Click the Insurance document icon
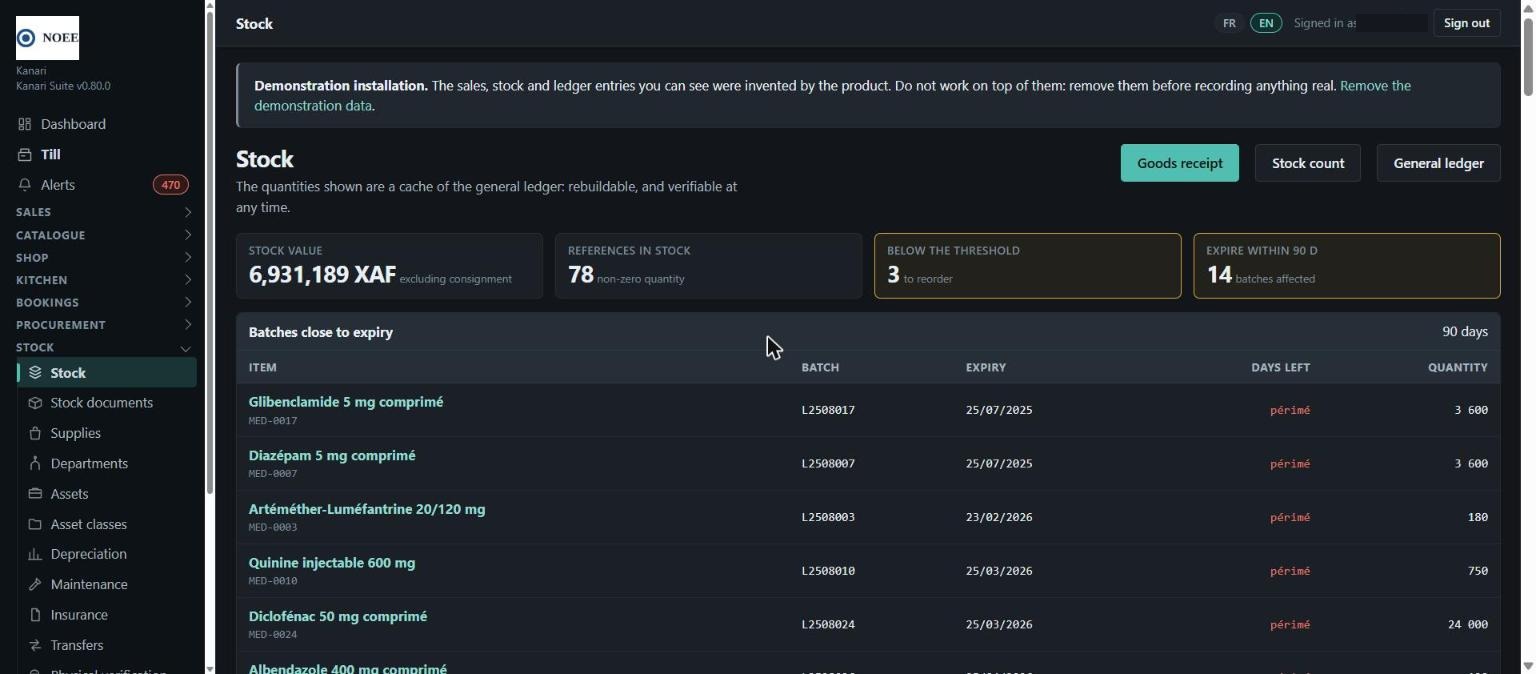 click(35, 615)
